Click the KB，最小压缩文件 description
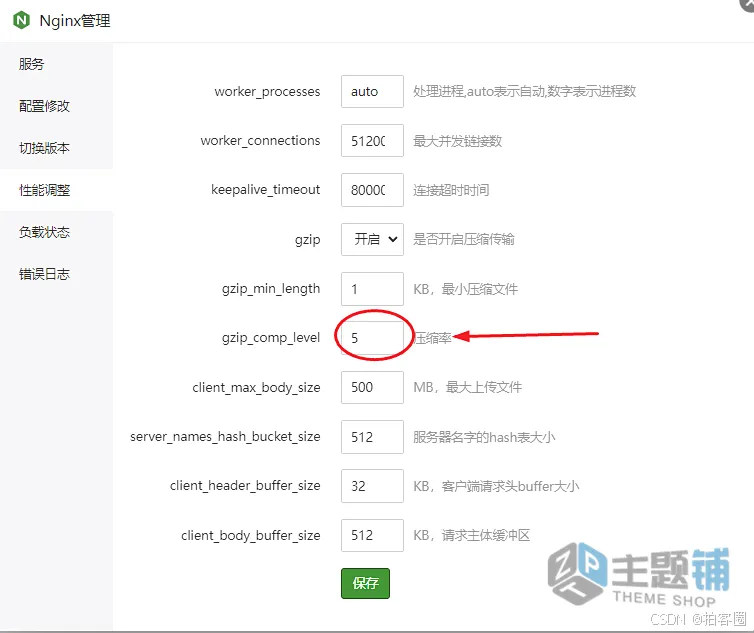 [x=466, y=289]
